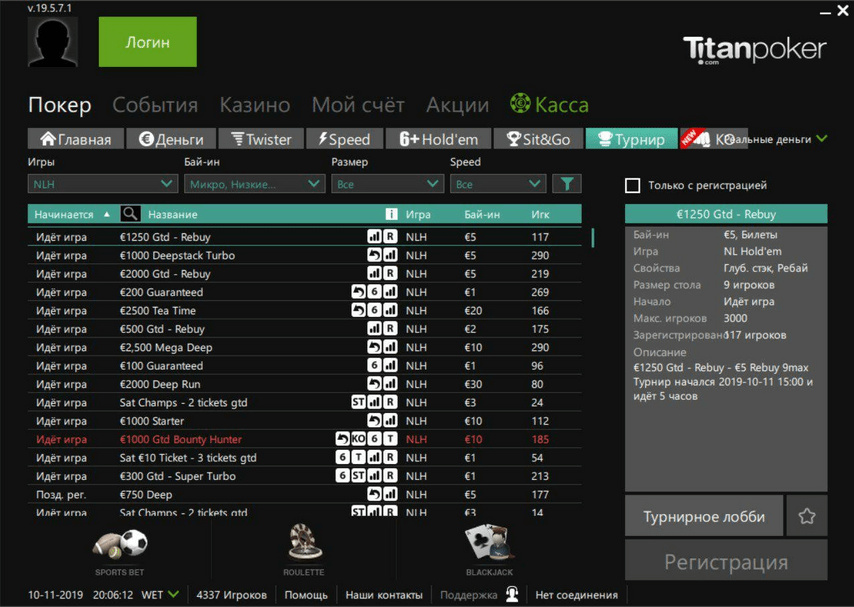Screen dimensions: 854x607
Task: Click the info column header icon
Action: [x=391, y=214]
